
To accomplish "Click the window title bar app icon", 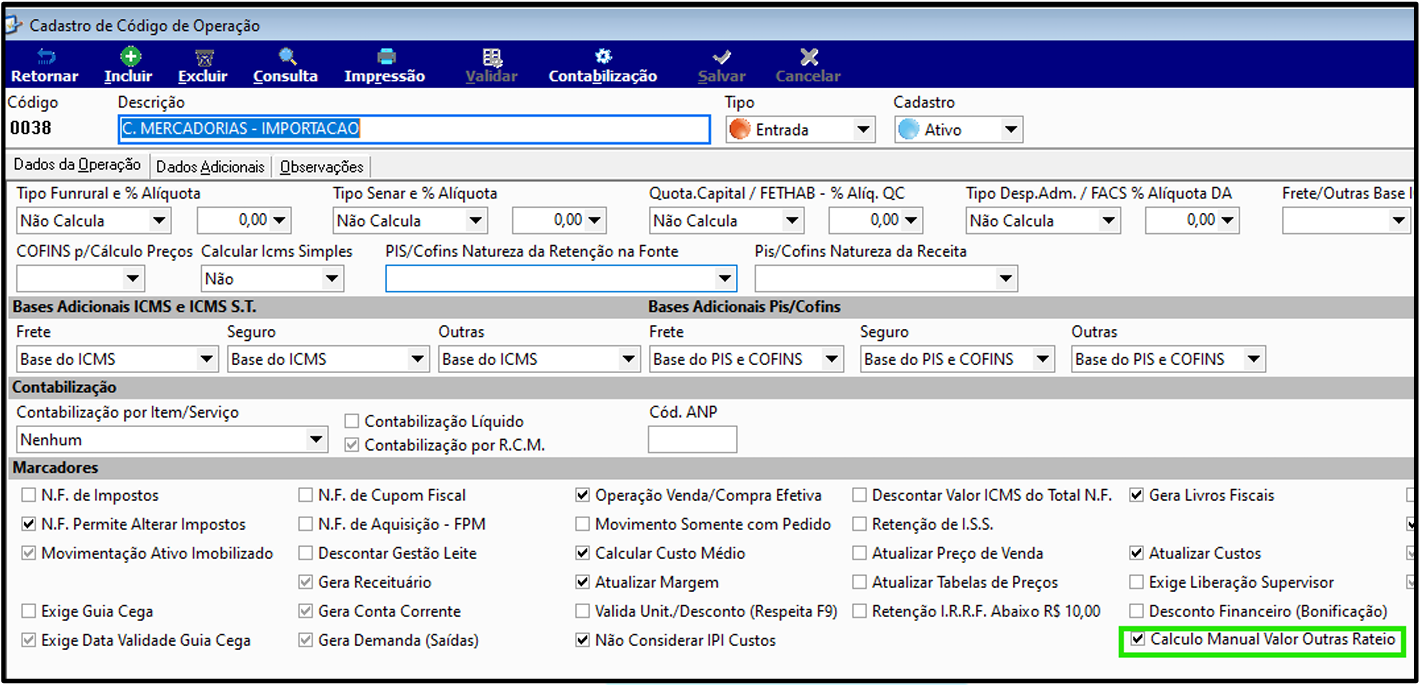I will coord(14,25).
